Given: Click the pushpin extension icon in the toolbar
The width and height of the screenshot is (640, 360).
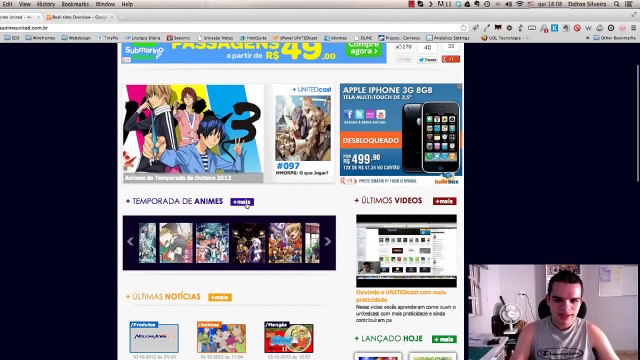Looking at the screenshot, I should tap(476, 28).
